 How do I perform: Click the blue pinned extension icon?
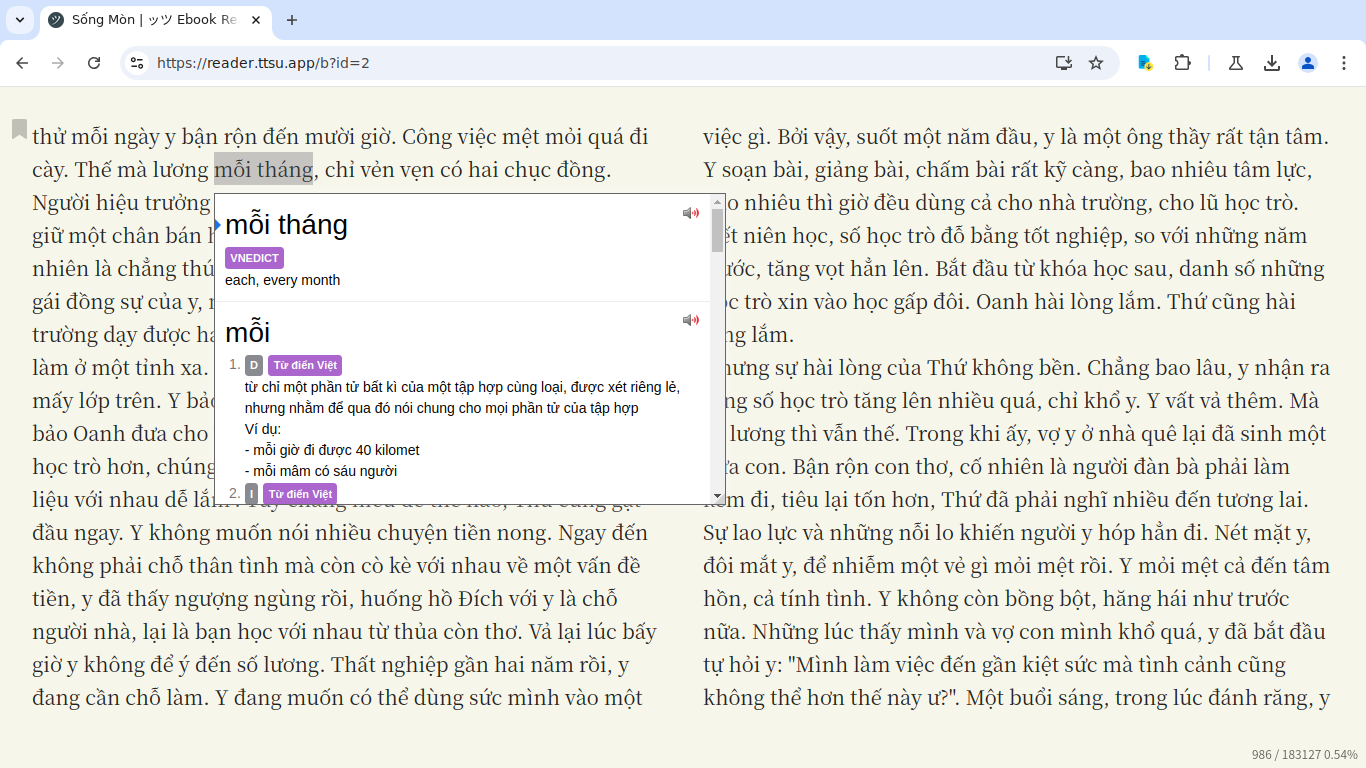[1146, 63]
